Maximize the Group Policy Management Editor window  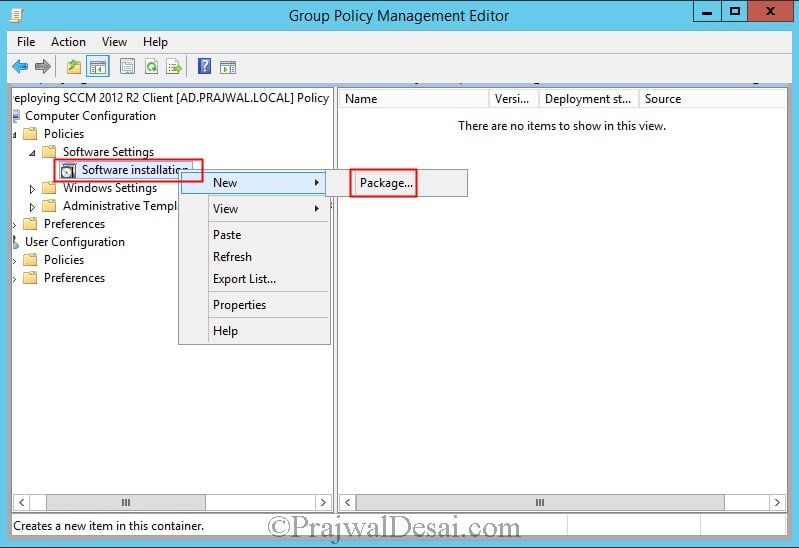[x=734, y=11]
